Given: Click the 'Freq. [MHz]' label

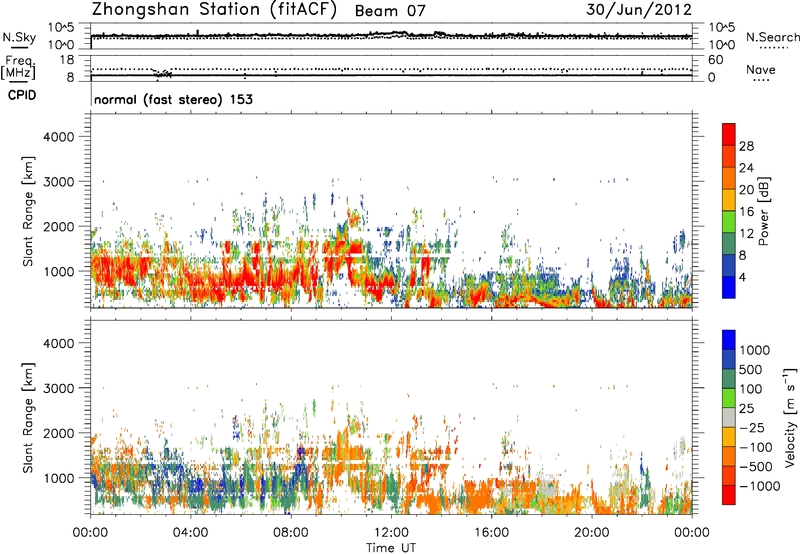Looking at the screenshot, I should pyautogui.click(x=18, y=67).
